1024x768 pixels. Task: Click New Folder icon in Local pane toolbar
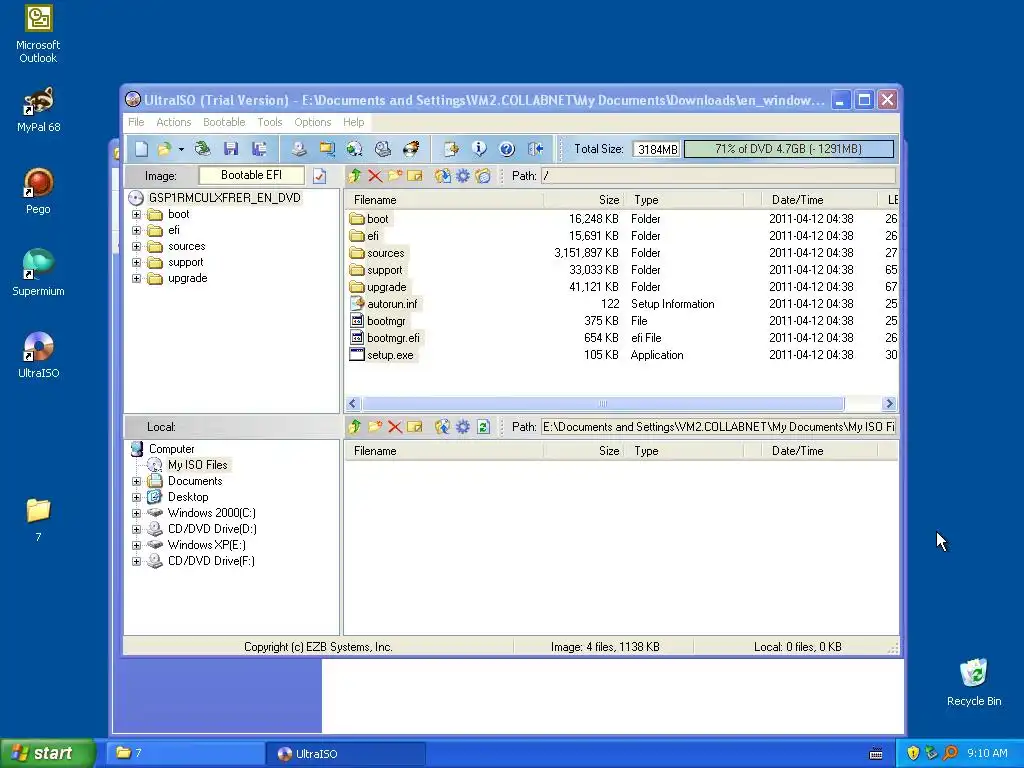tap(375, 427)
